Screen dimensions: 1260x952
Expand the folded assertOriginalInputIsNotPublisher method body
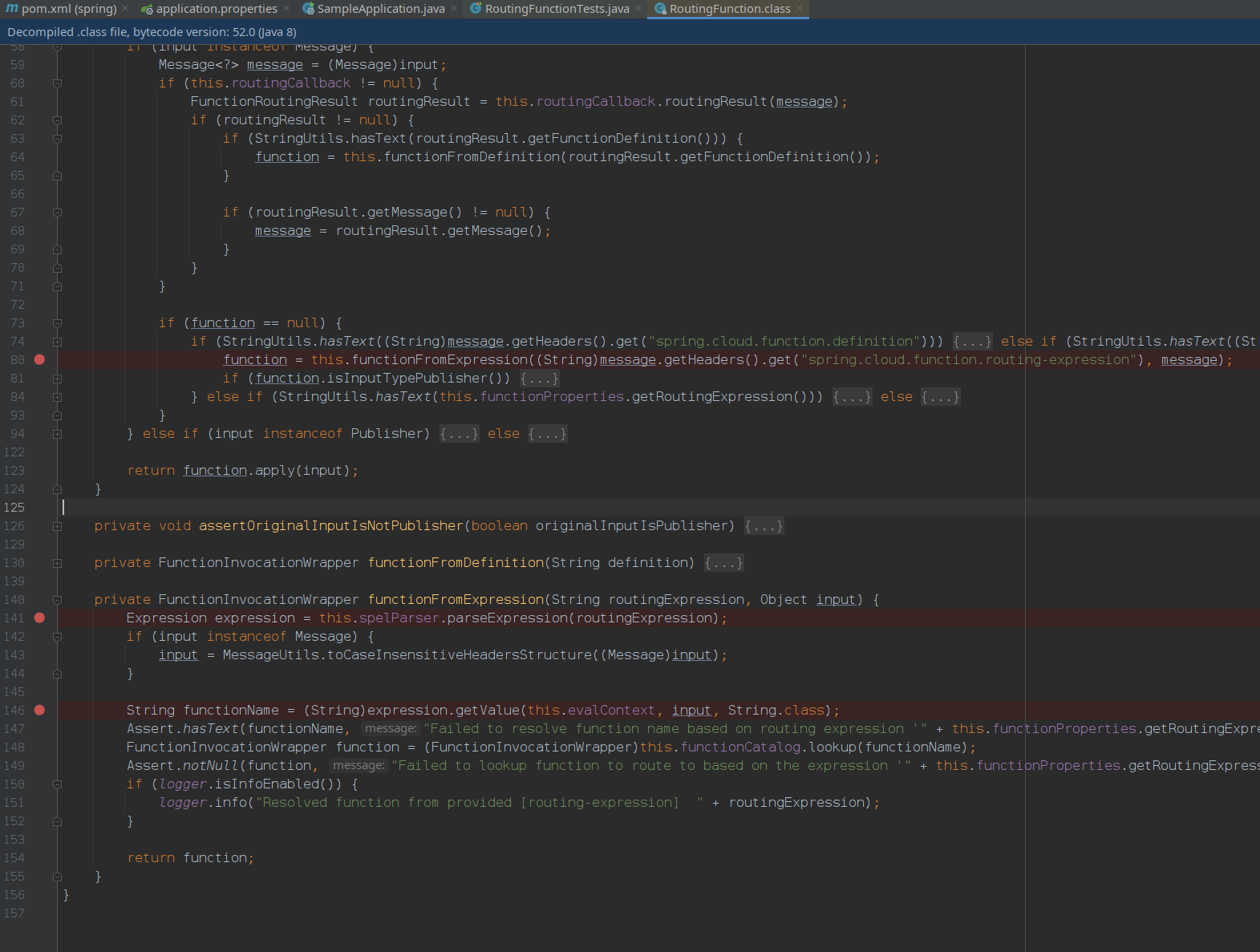coord(764,526)
